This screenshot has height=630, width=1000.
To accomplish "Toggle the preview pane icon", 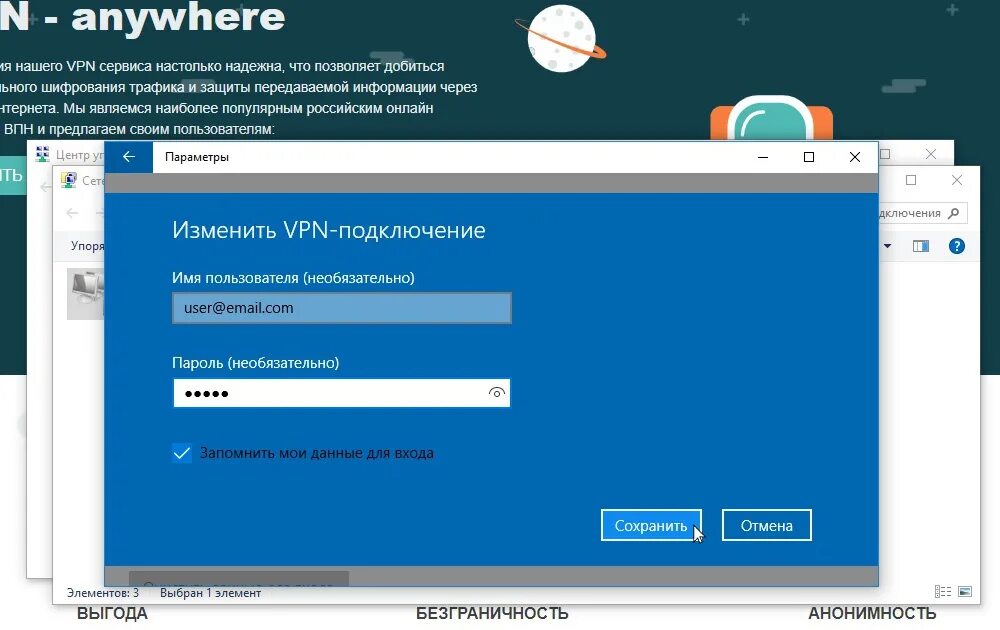I will (x=920, y=246).
